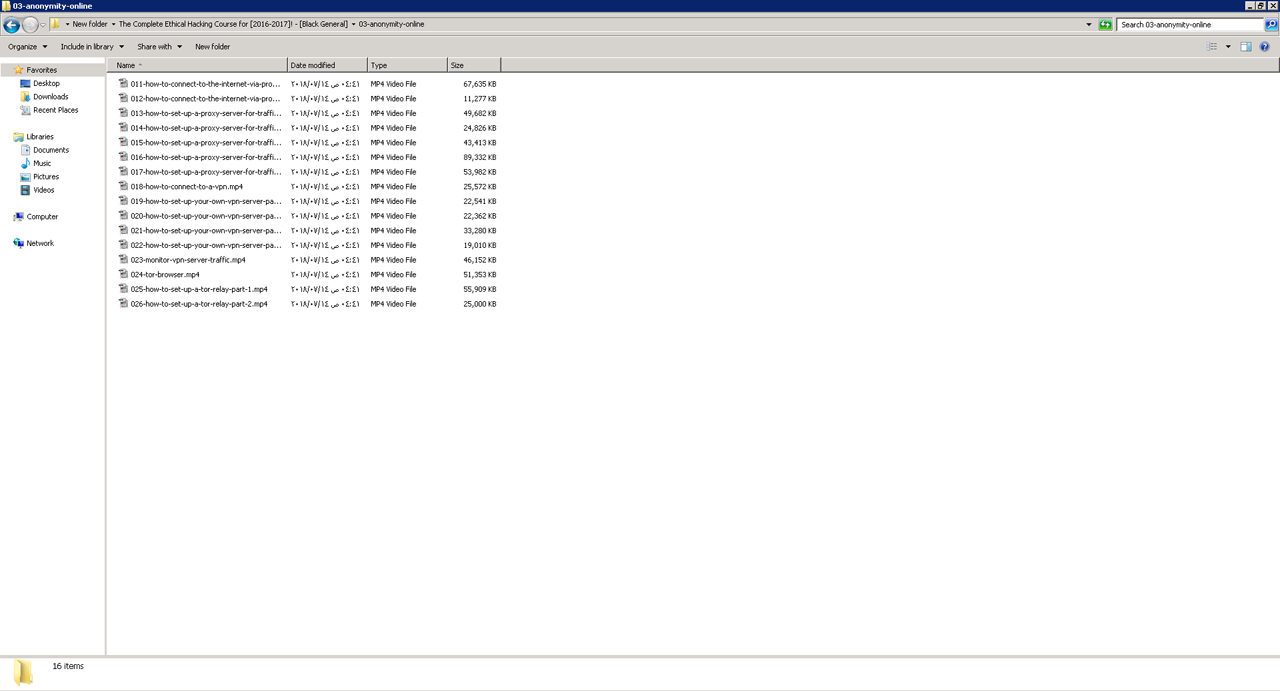Select the 018-how-to-connect-to-a-vpn.mp4 file
Viewport: 1280px width, 691px height.
[x=186, y=187]
